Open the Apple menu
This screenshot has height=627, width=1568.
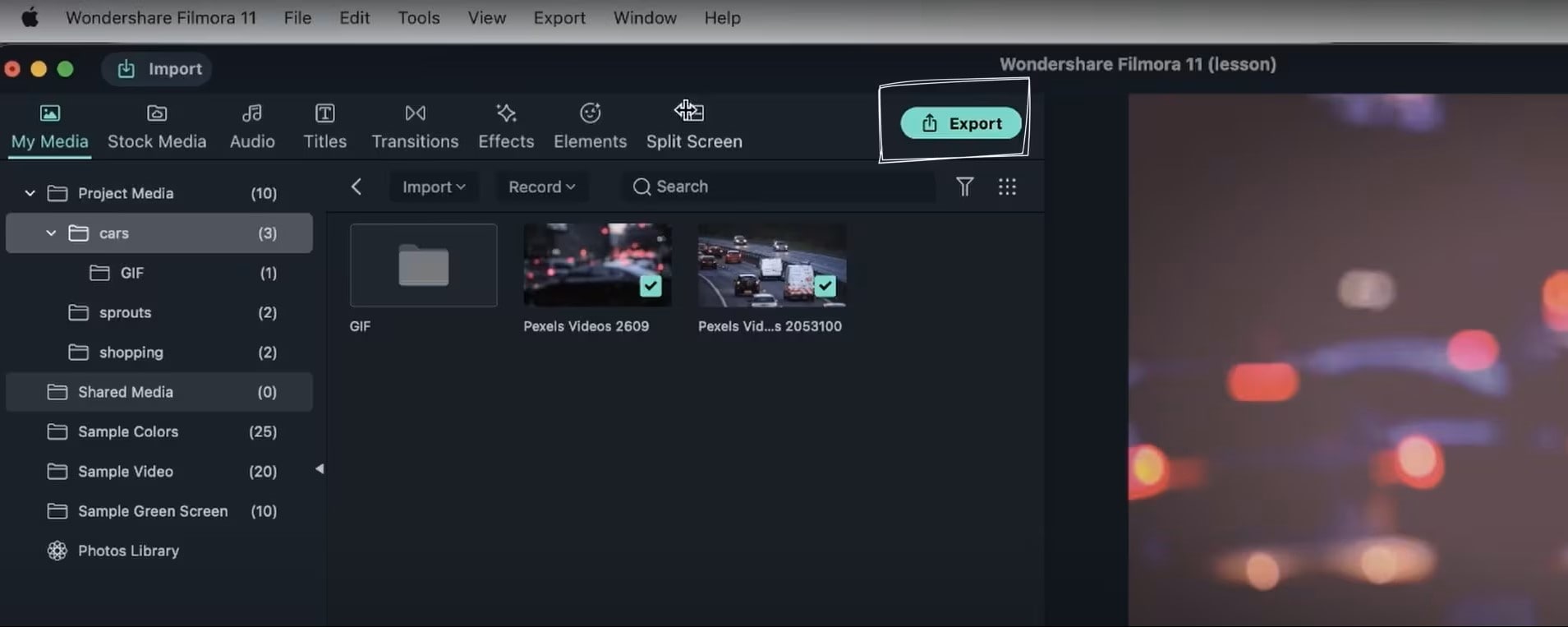click(x=30, y=17)
